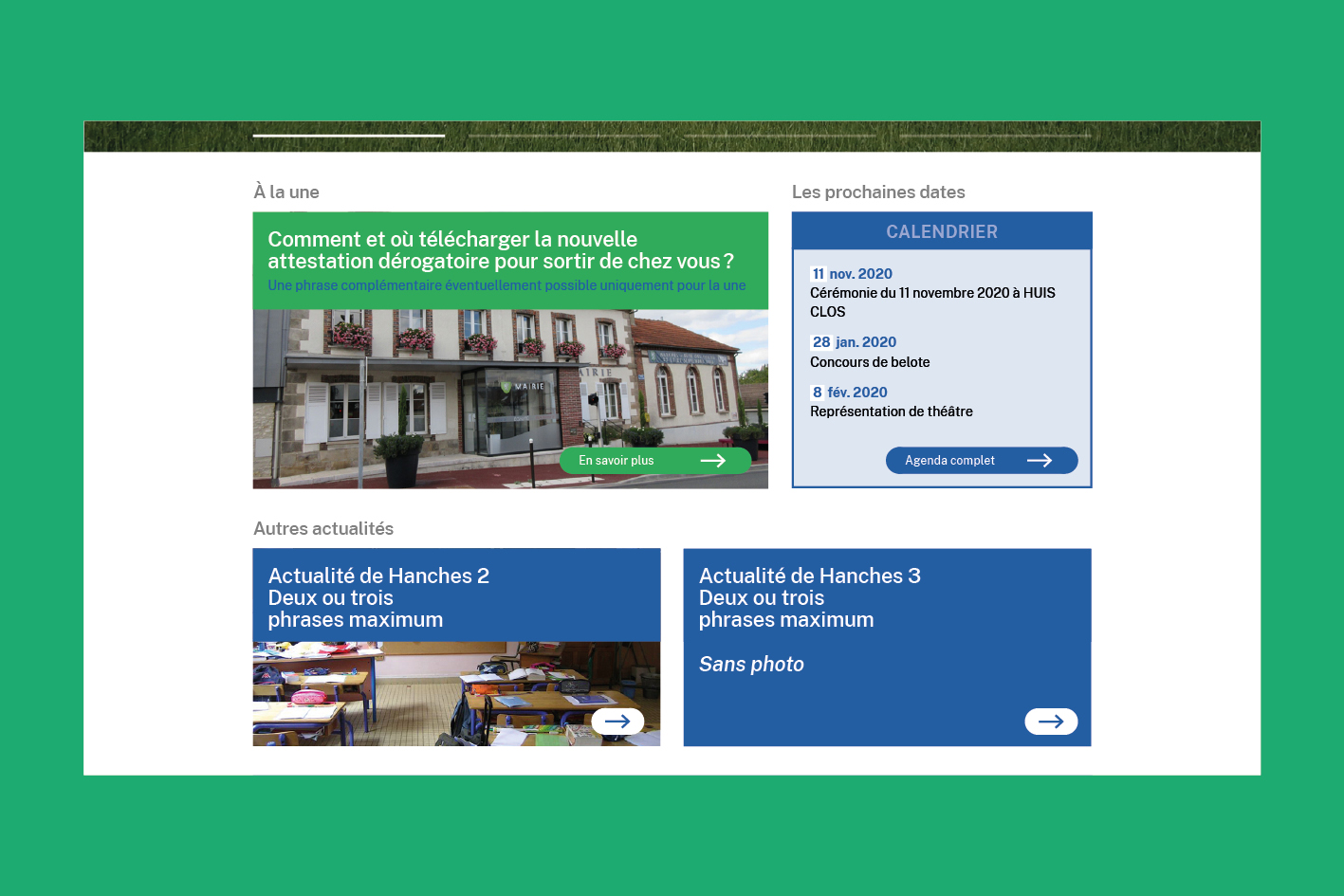Open the 'Agenda complet' button
This screenshot has height=896, width=1344.
982,461
